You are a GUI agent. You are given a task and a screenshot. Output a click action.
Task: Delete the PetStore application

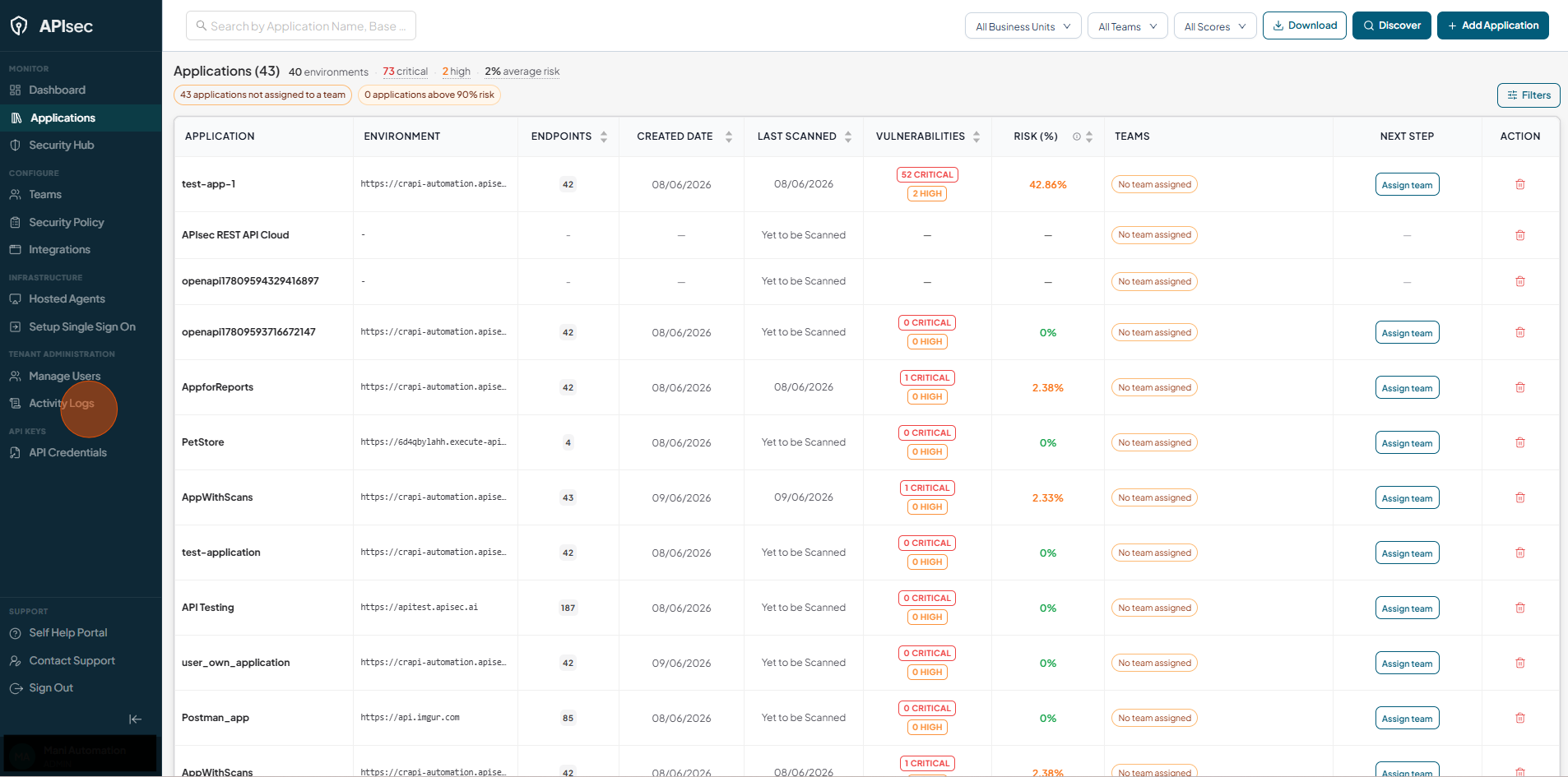coord(1520,442)
